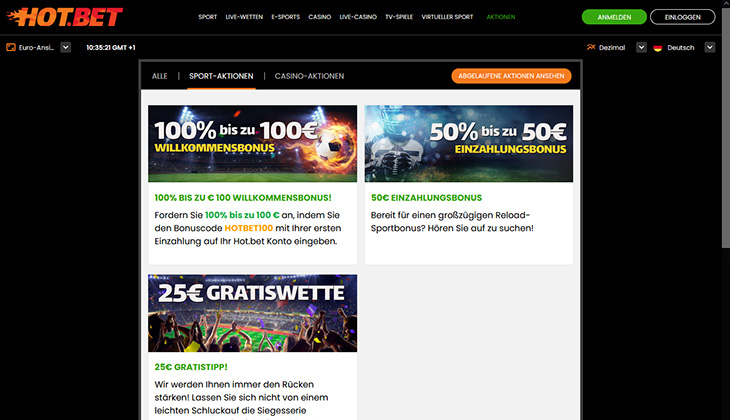Screen dimensions: 730x420
Task: Open the 25€ Gratiswette banner
Action: click(252, 313)
